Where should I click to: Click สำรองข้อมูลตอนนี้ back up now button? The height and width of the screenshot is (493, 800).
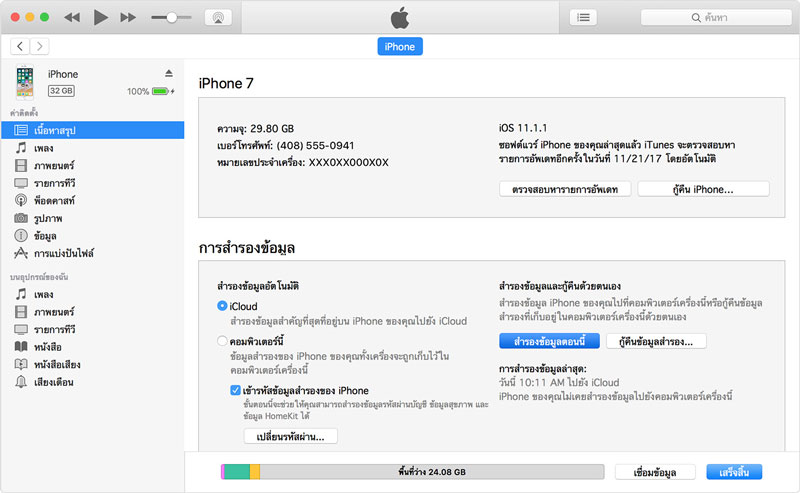[x=549, y=341]
